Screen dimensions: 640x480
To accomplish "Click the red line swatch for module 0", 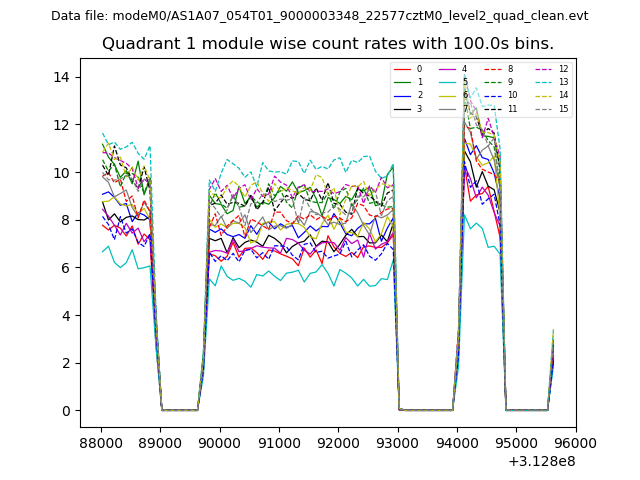I will (x=402, y=69).
